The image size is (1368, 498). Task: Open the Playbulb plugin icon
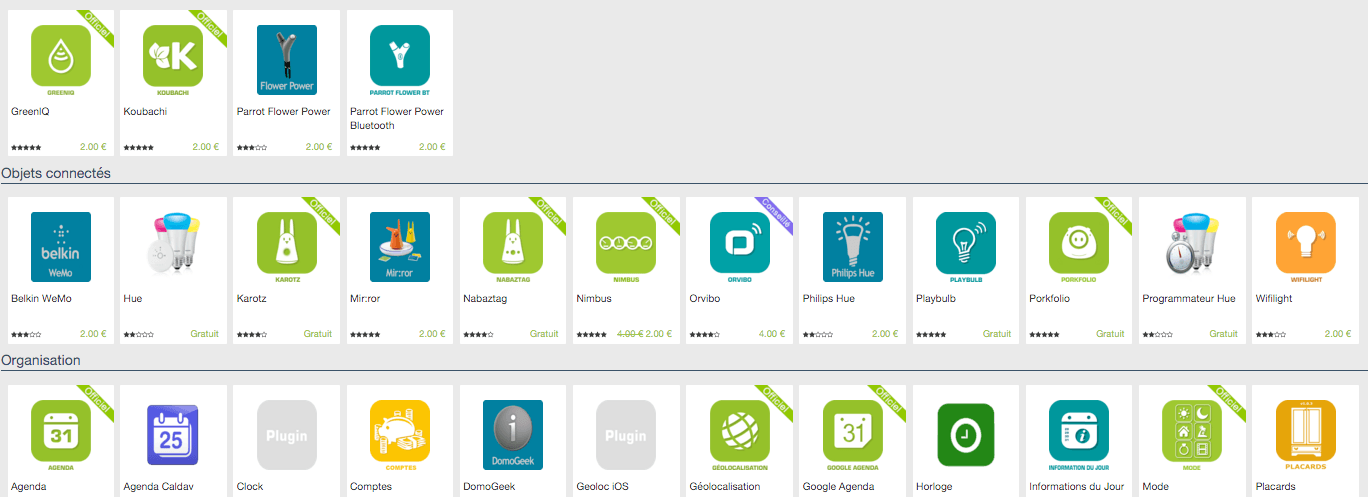click(x=966, y=247)
